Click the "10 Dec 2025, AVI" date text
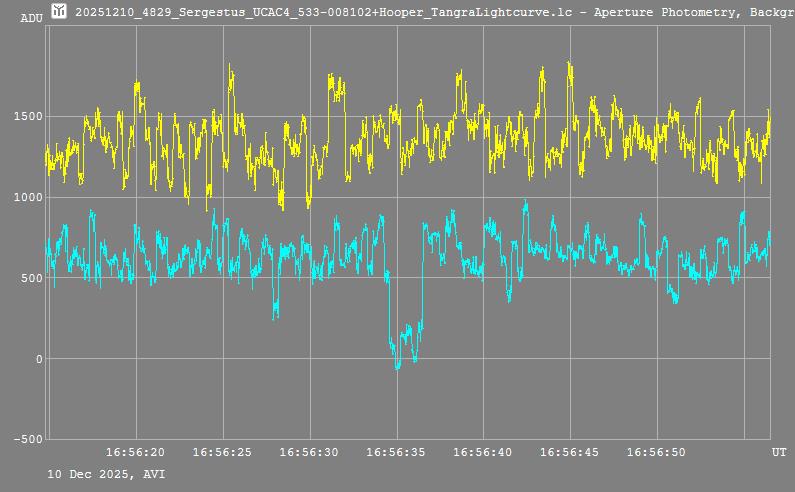 [x=106, y=474]
